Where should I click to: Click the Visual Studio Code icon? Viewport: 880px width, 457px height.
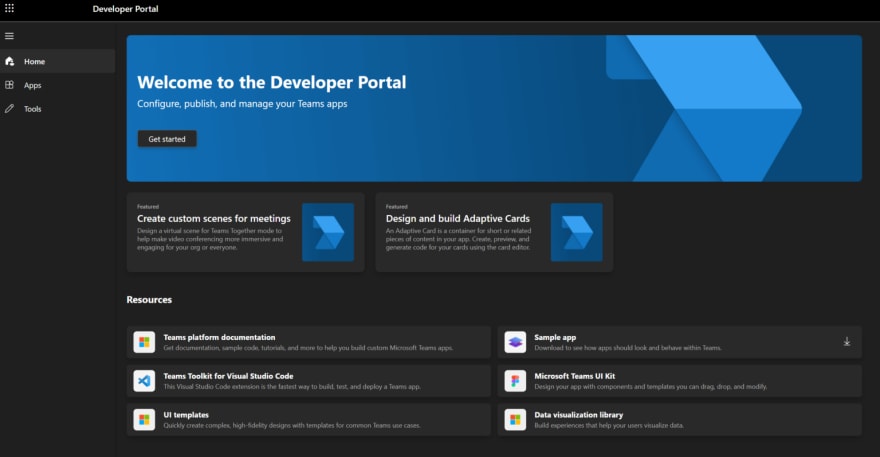(x=144, y=381)
